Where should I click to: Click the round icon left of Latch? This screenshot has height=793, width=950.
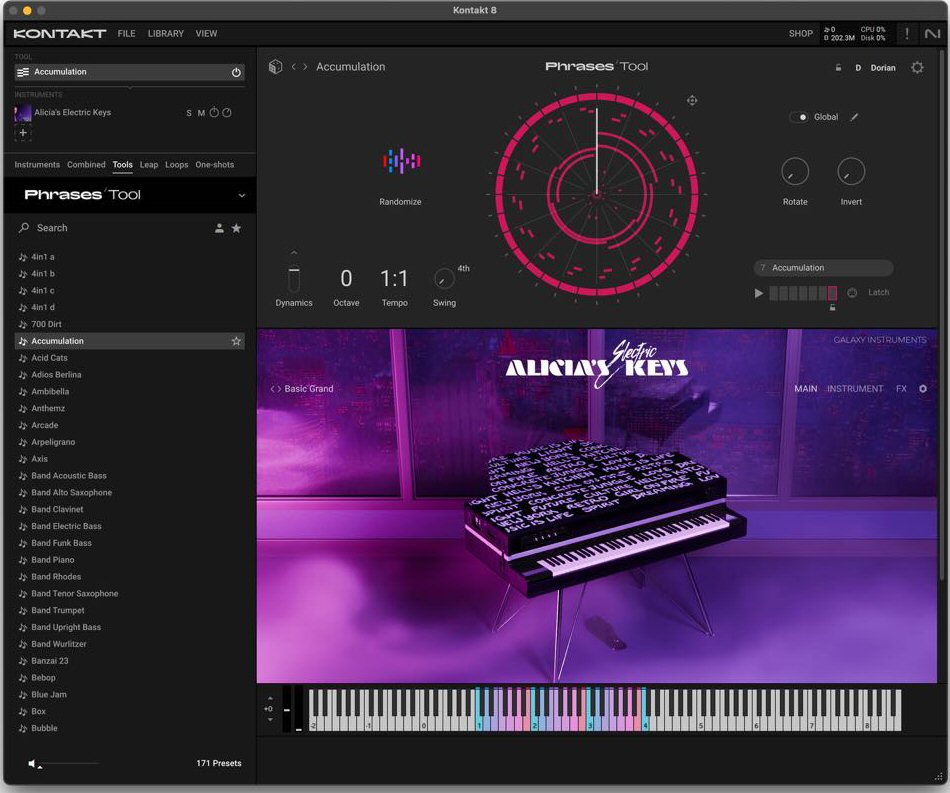point(852,293)
